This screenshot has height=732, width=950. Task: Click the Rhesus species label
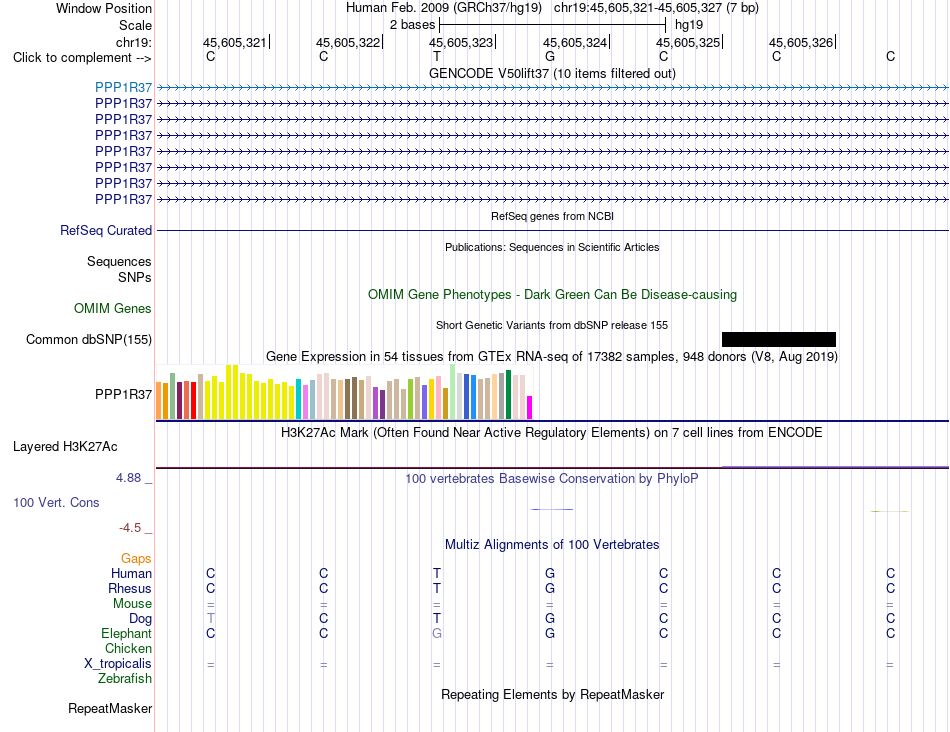click(130, 588)
